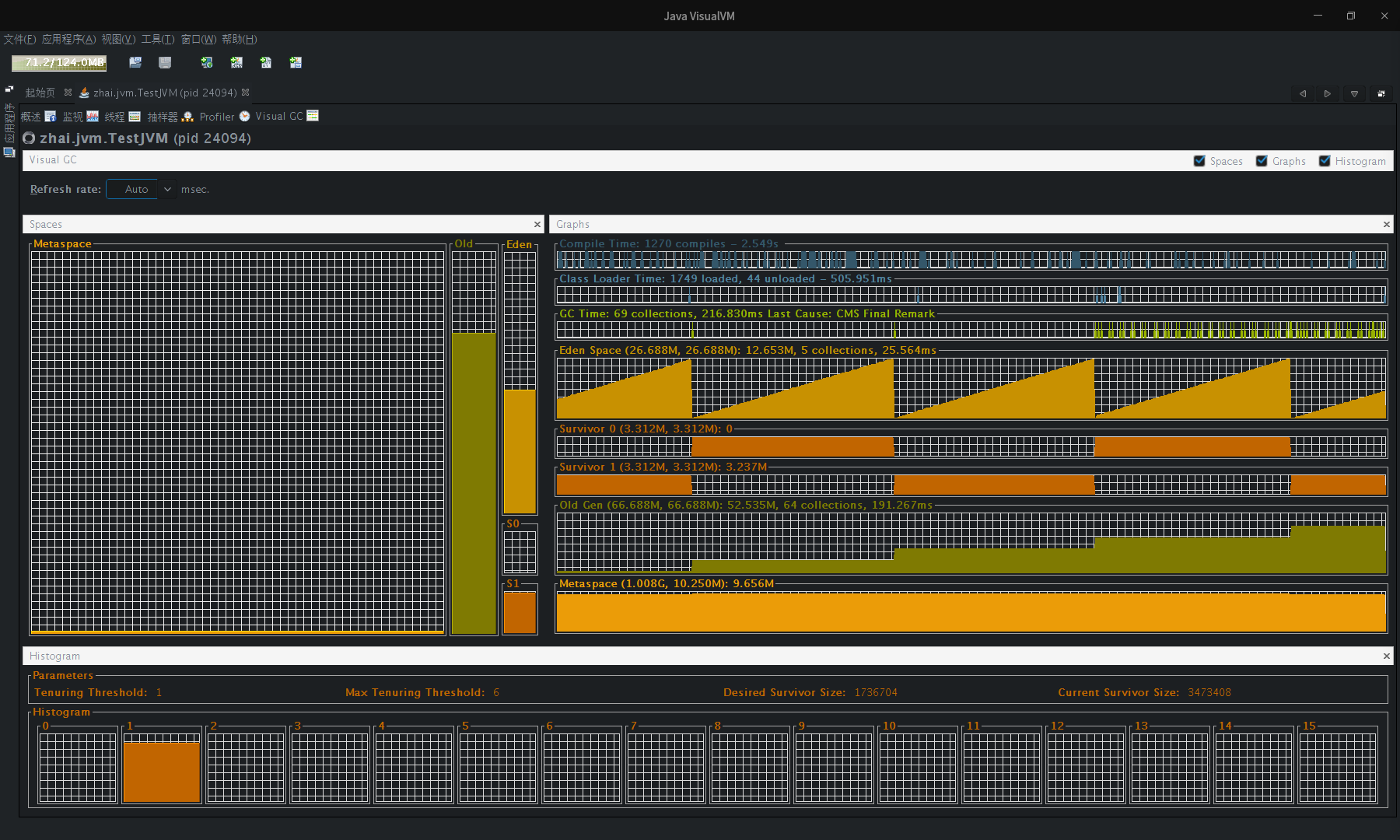The width and height of the screenshot is (1400, 840).
Task: Open the 抽样器 sampler tab icon
Action: [187, 116]
